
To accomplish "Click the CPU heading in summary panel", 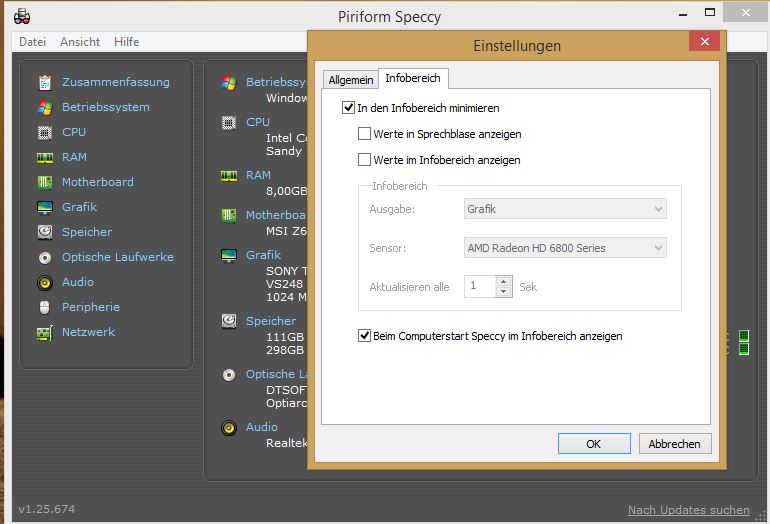I will point(258,122).
